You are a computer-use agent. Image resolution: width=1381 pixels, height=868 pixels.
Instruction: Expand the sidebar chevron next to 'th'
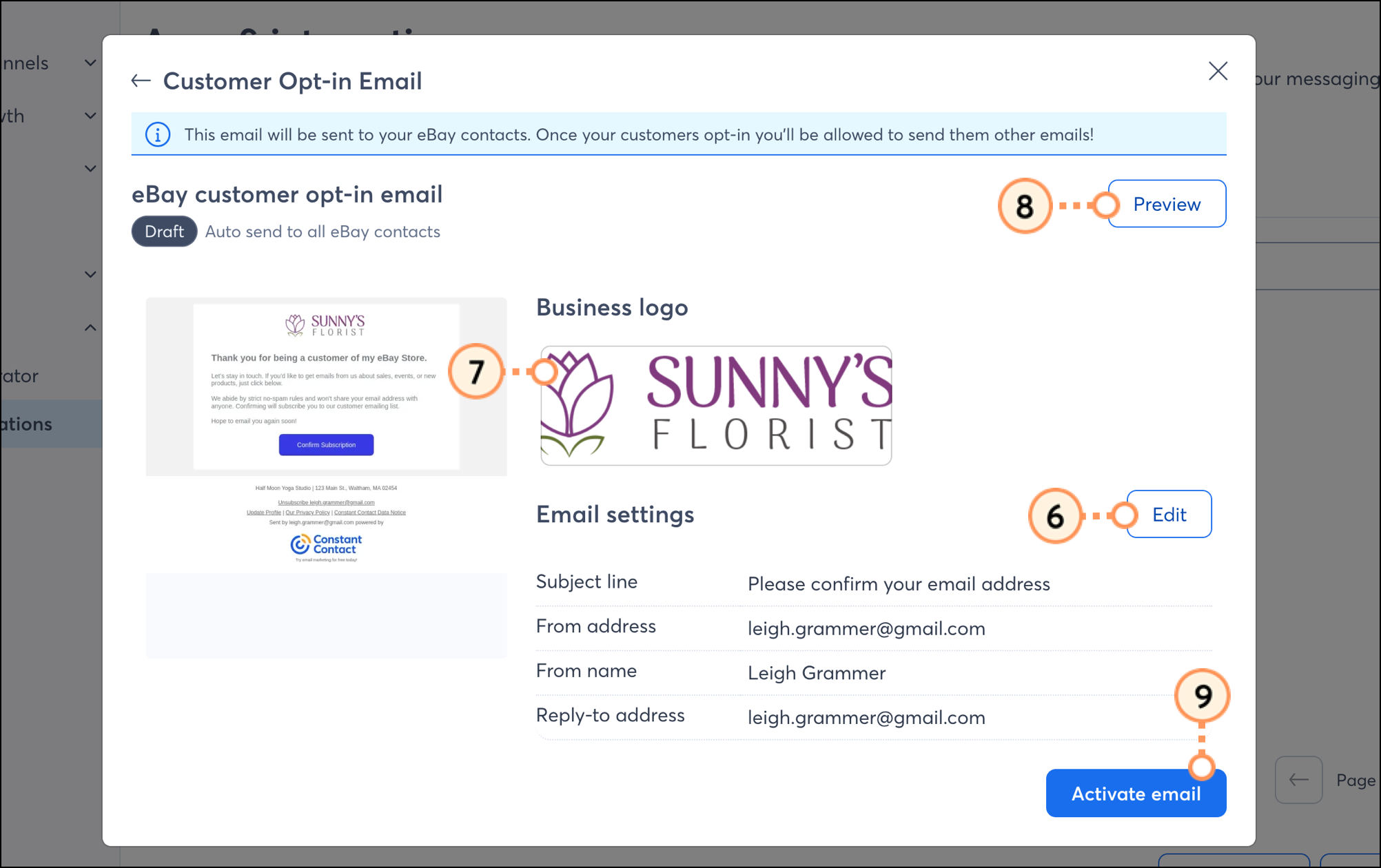click(90, 116)
